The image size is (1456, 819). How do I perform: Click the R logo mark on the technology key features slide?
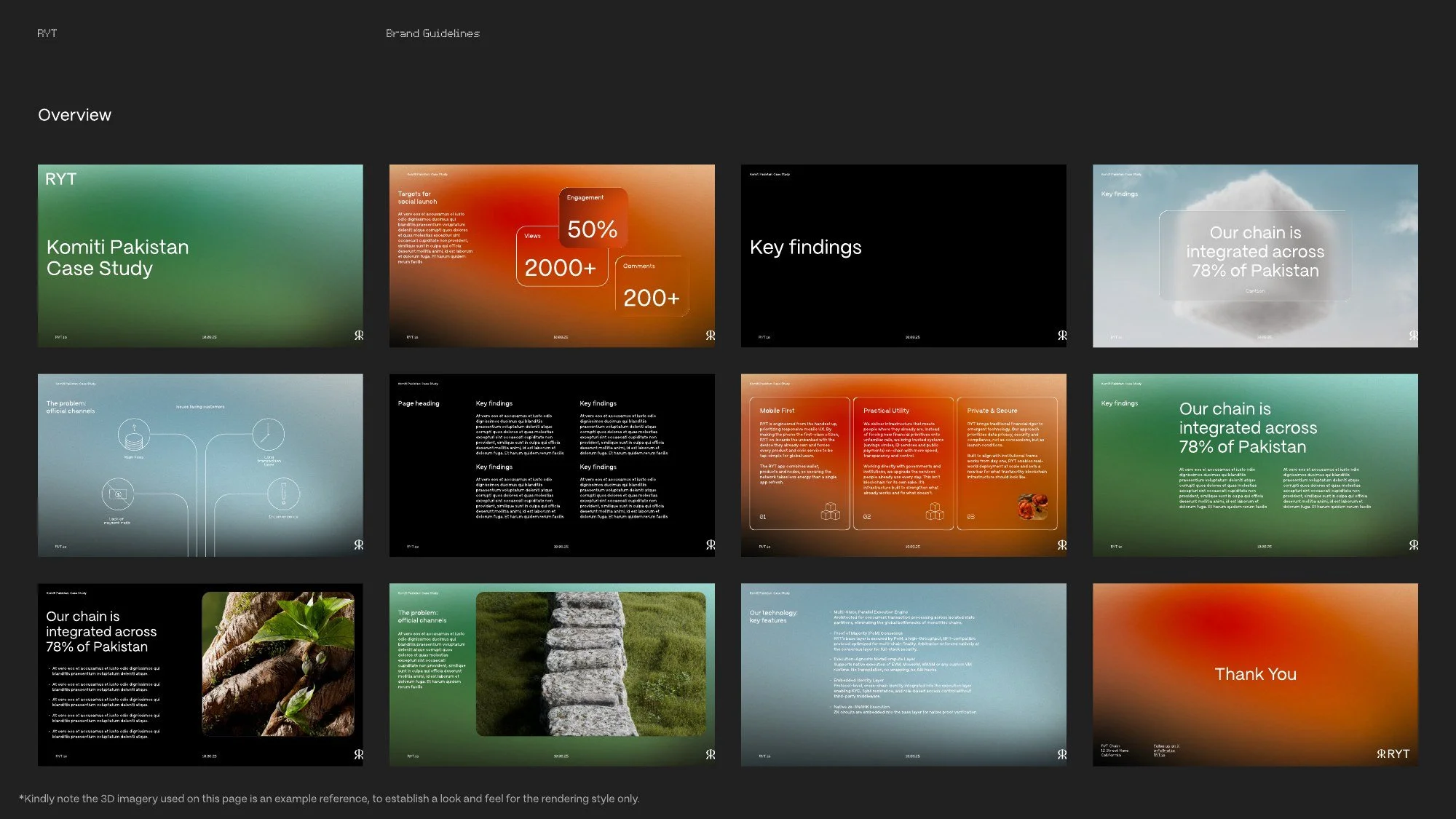1062,754
